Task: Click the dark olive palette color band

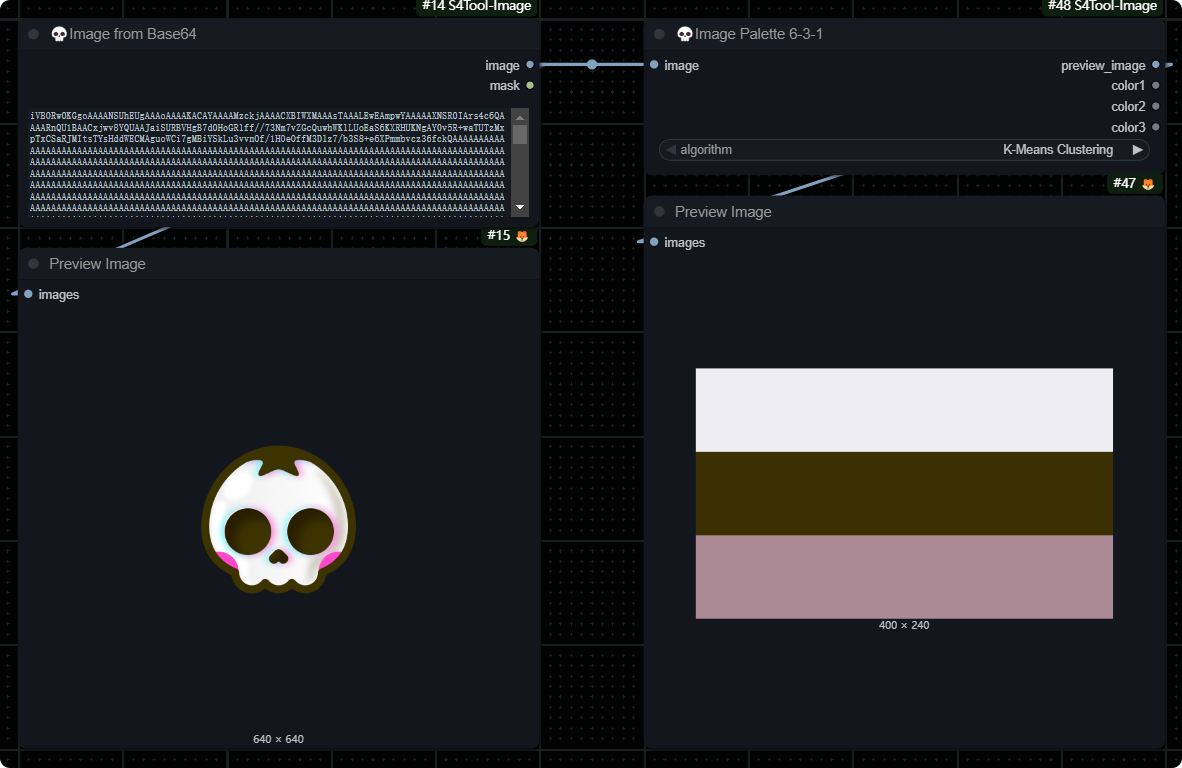Action: pos(904,493)
